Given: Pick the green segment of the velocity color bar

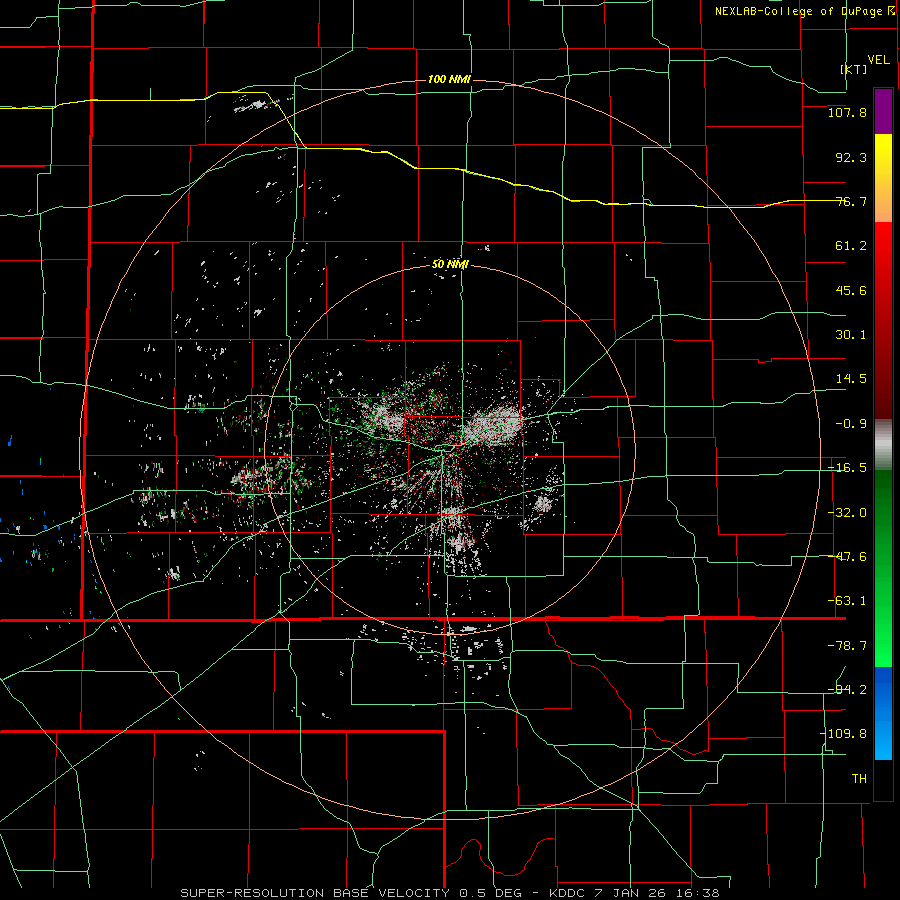Looking at the screenshot, I should pyautogui.click(x=883, y=568).
